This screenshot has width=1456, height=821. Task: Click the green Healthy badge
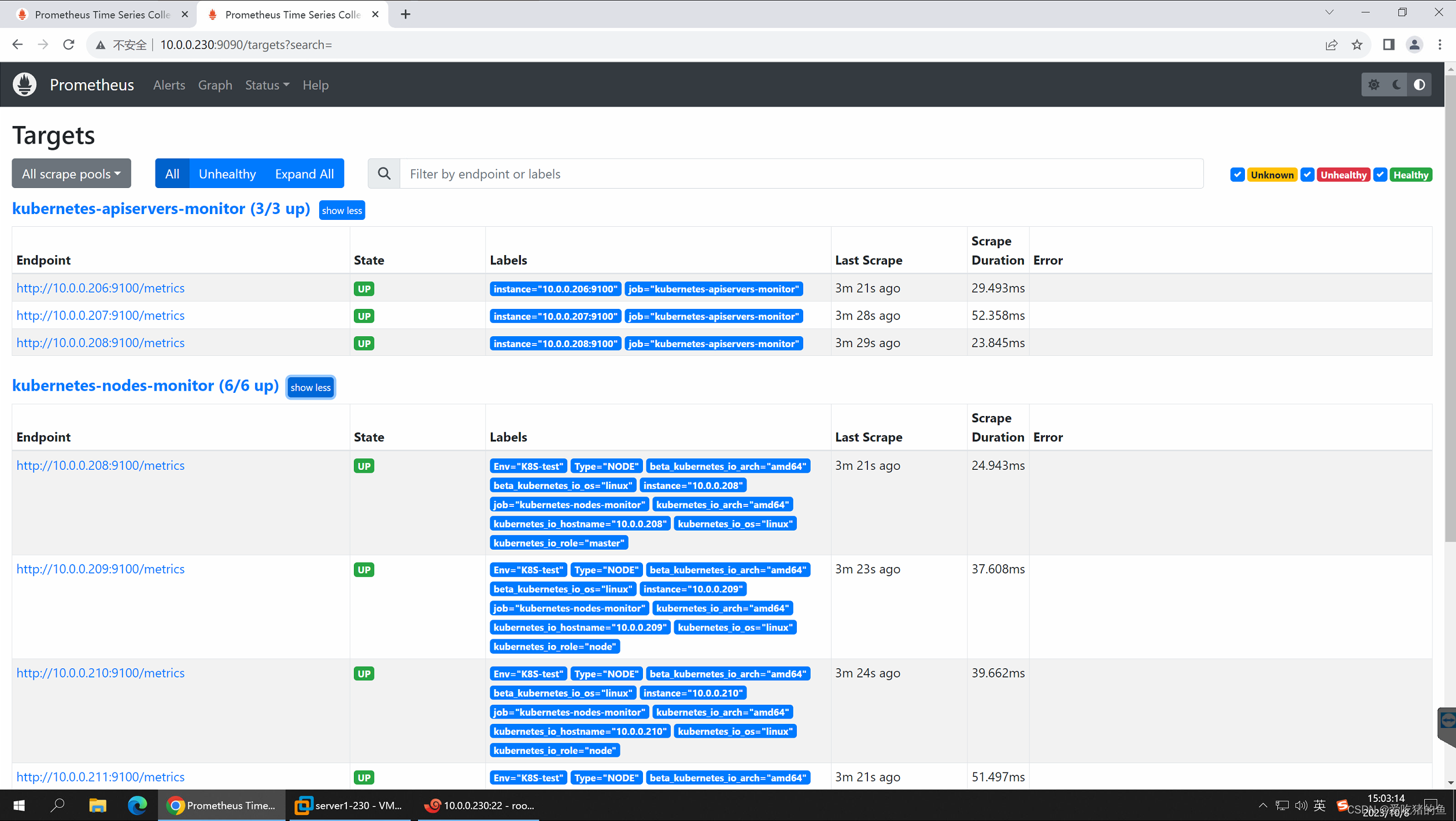[x=1410, y=175]
